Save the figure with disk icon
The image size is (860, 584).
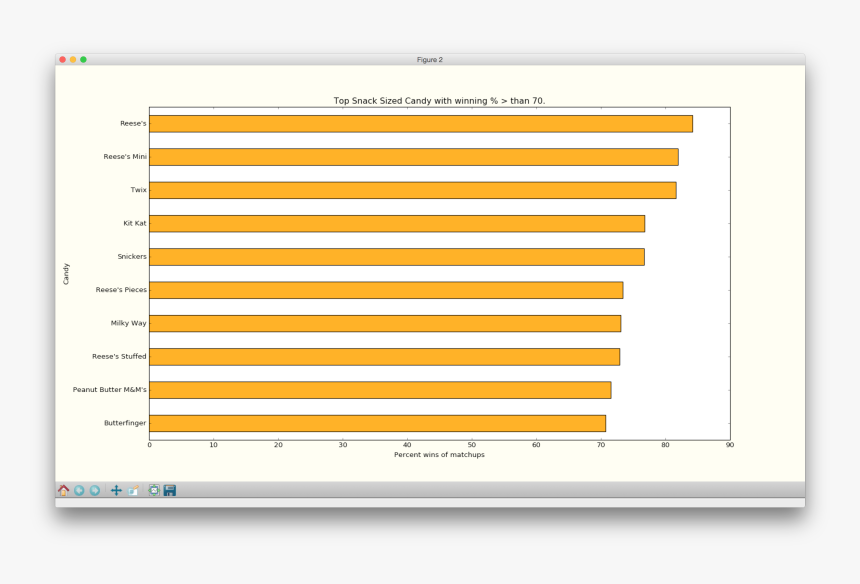[170, 490]
